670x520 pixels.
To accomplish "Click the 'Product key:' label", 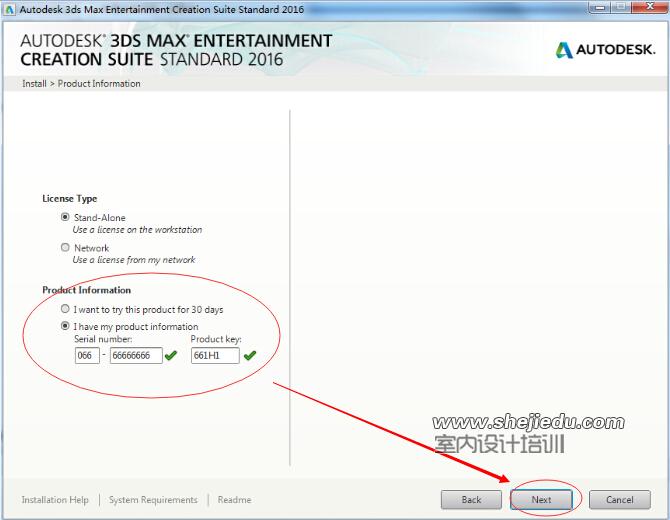I will 216,339.
